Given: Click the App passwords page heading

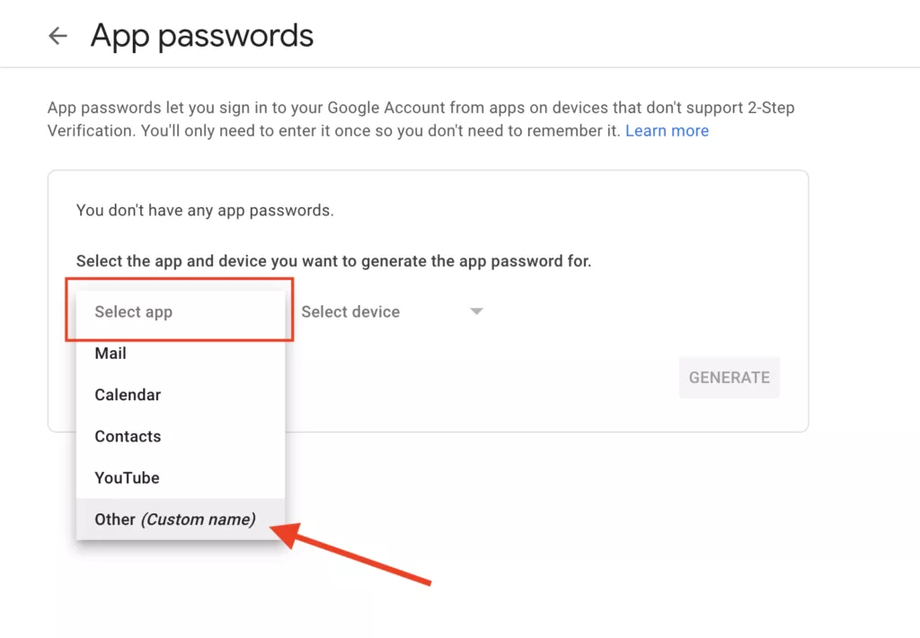Looking at the screenshot, I should 202,36.
